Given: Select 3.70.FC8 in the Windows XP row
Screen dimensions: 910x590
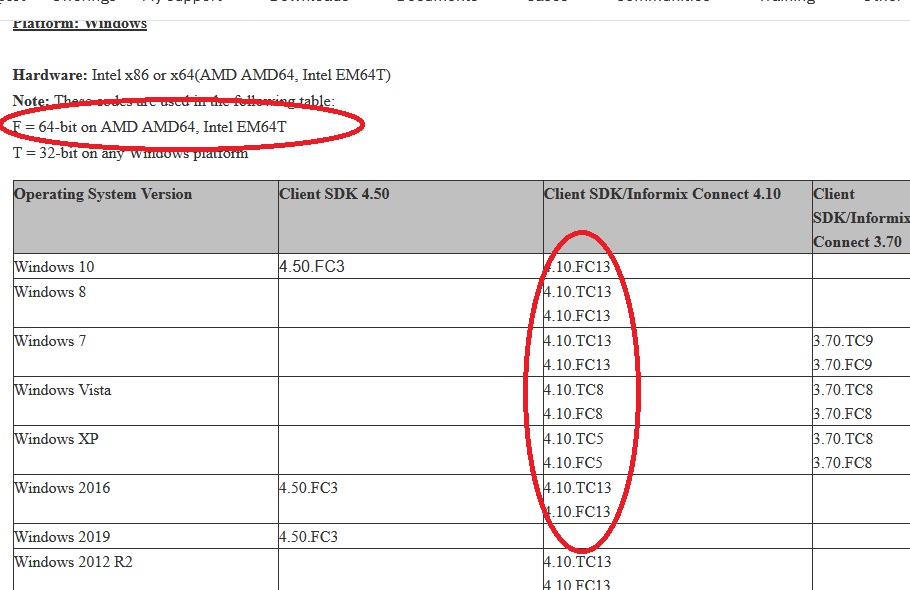Looking at the screenshot, I should pyautogui.click(x=843, y=463).
